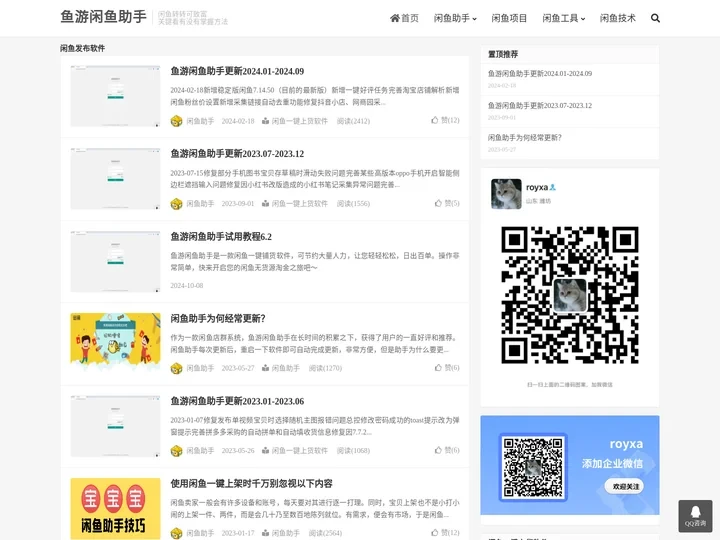Screen dimensions: 720x540
Task: Open sidebar pinned link 闲鱼助手为何经常更新?
Action: (524, 138)
